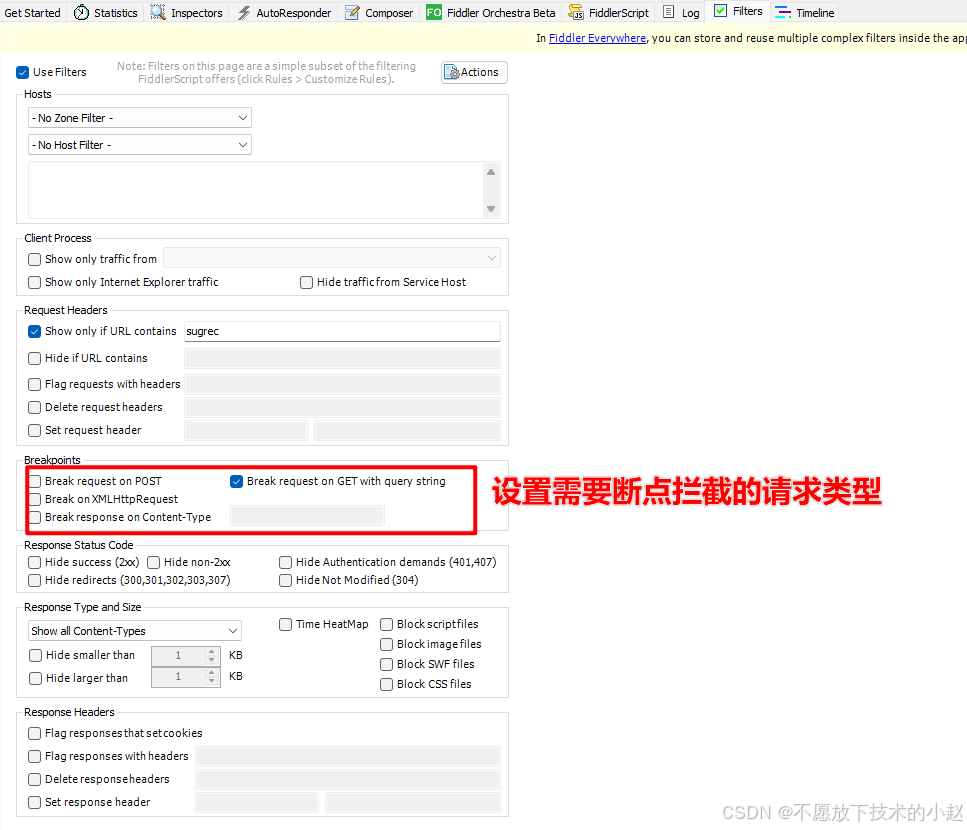This screenshot has height=830, width=967.
Task: Switch to the FiddlerScript tab
Action: [609, 12]
